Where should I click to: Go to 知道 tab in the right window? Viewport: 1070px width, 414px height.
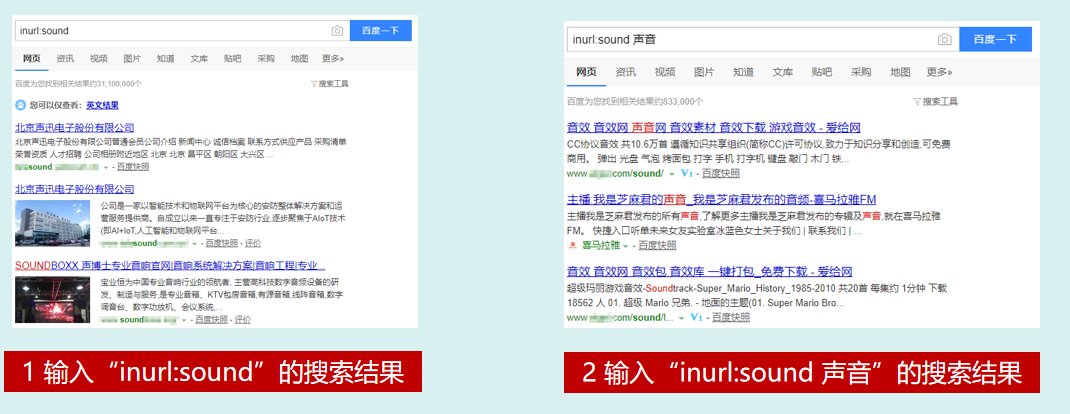pyautogui.click(x=744, y=72)
